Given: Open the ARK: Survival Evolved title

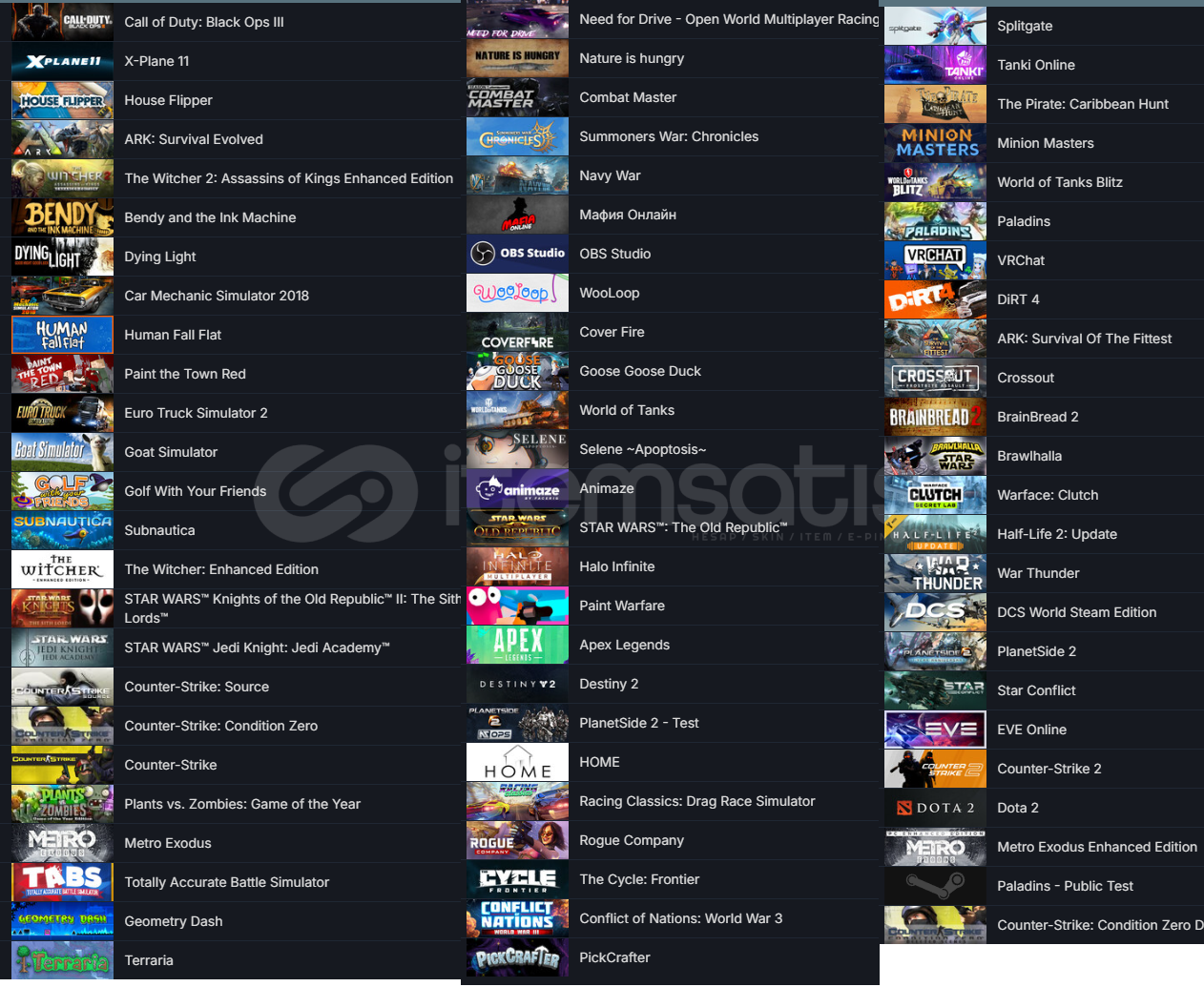Looking at the screenshot, I should click(194, 139).
